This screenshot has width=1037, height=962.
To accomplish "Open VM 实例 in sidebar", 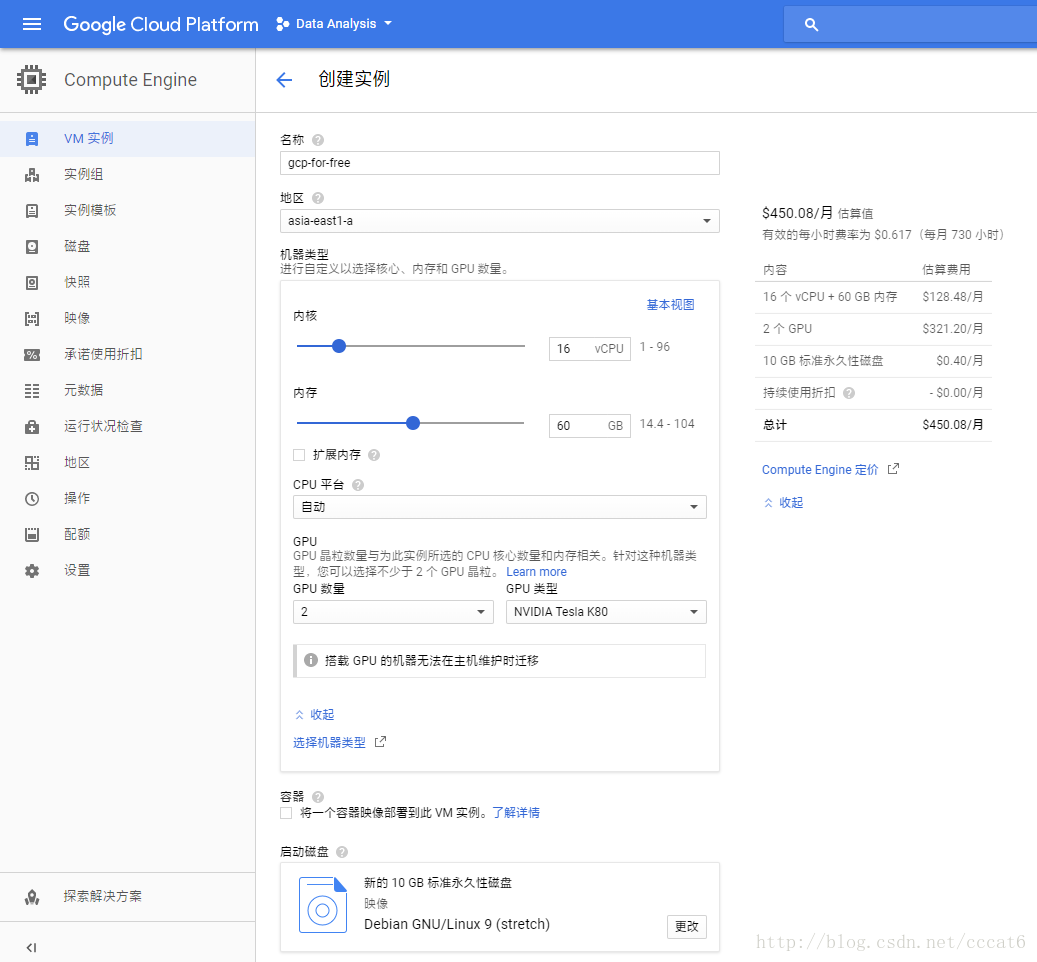I will [127, 139].
